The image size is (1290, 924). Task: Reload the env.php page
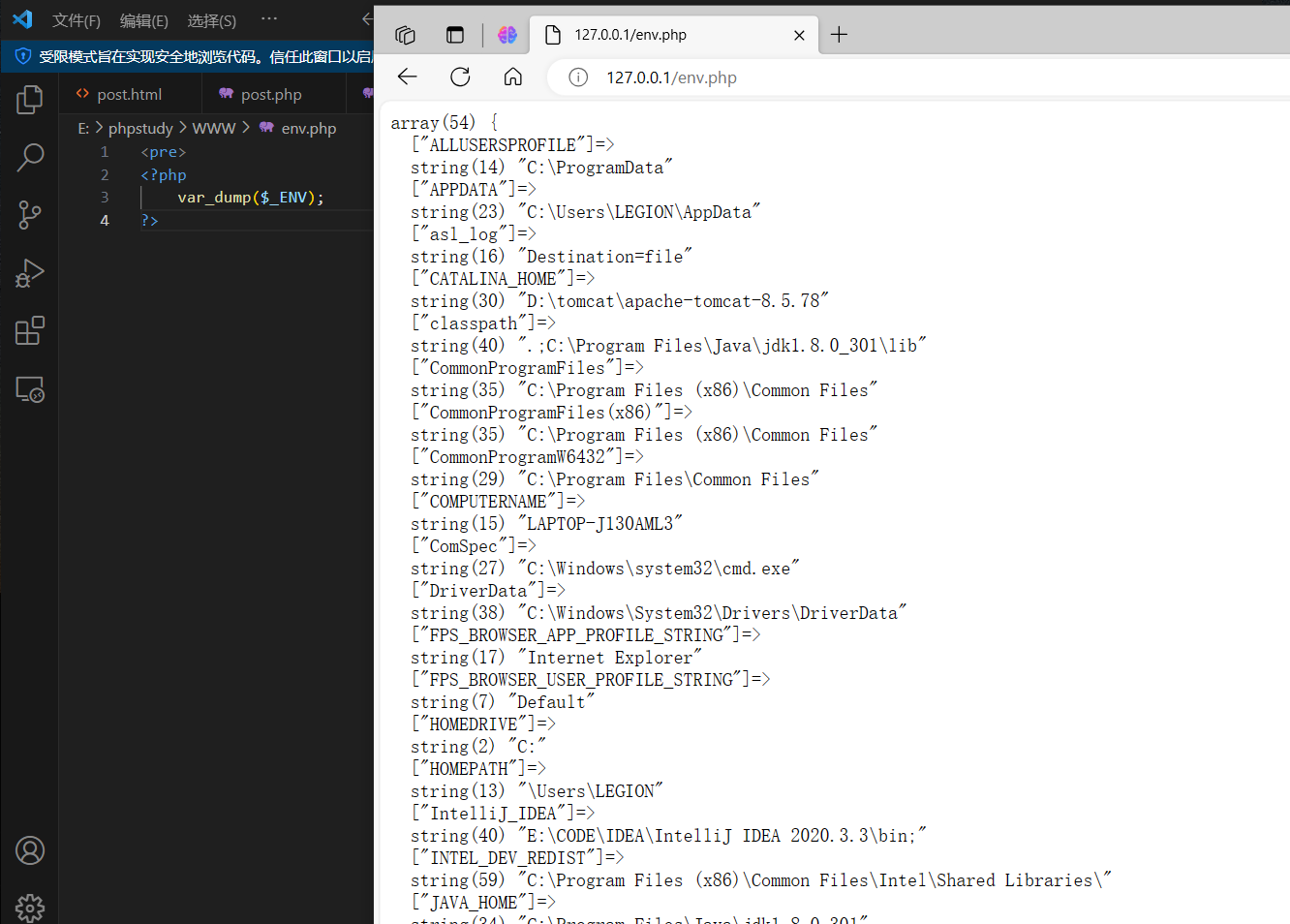point(461,77)
